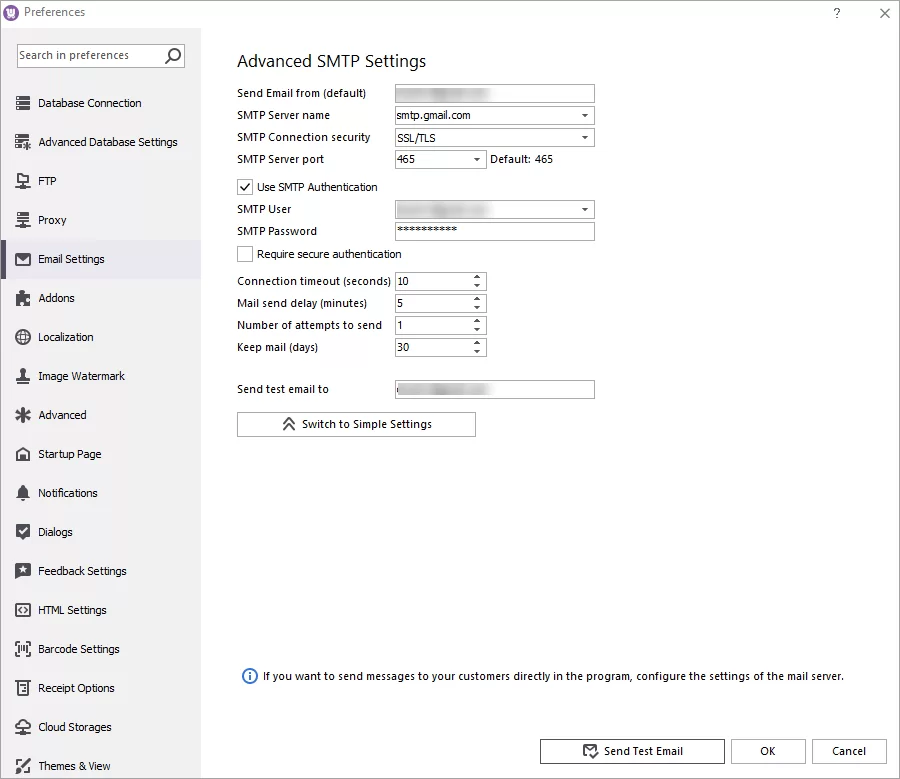
Task: Click the Addons puzzle piece icon
Action: point(23,298)
